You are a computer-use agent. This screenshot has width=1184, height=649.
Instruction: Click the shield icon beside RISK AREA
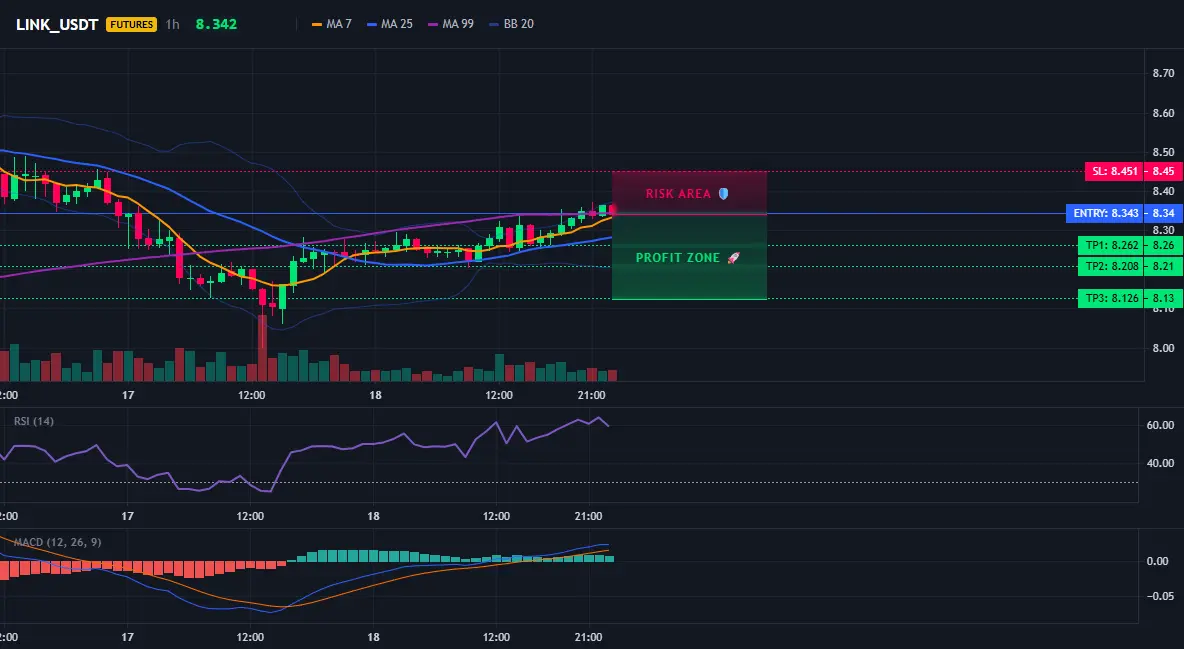tap(723, 194)
